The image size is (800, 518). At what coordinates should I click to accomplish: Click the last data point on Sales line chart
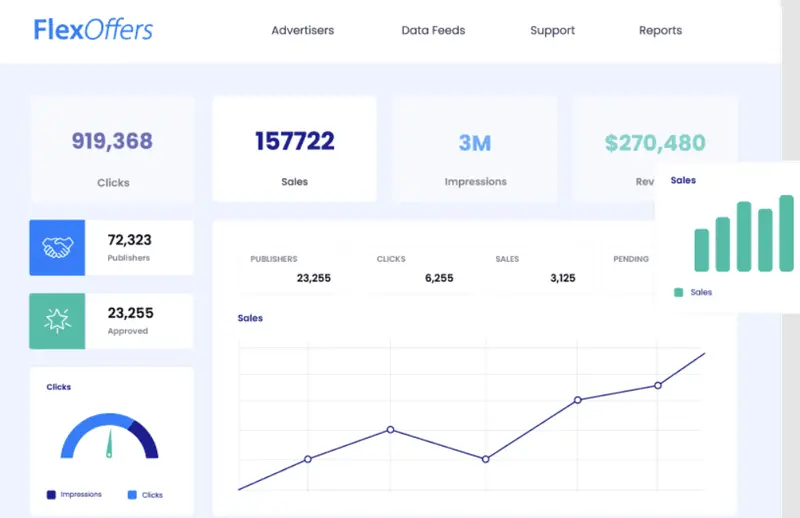tap(657, 385)
